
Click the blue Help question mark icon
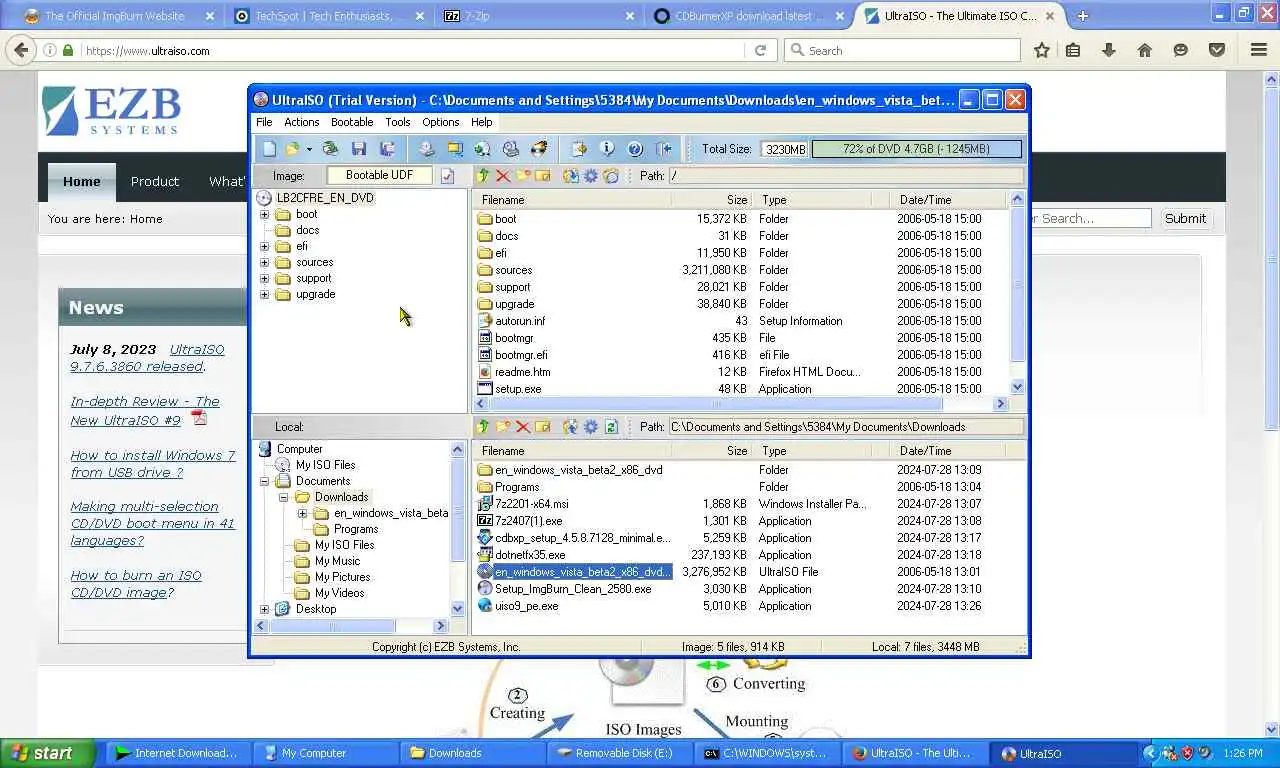tap(635, 149)
